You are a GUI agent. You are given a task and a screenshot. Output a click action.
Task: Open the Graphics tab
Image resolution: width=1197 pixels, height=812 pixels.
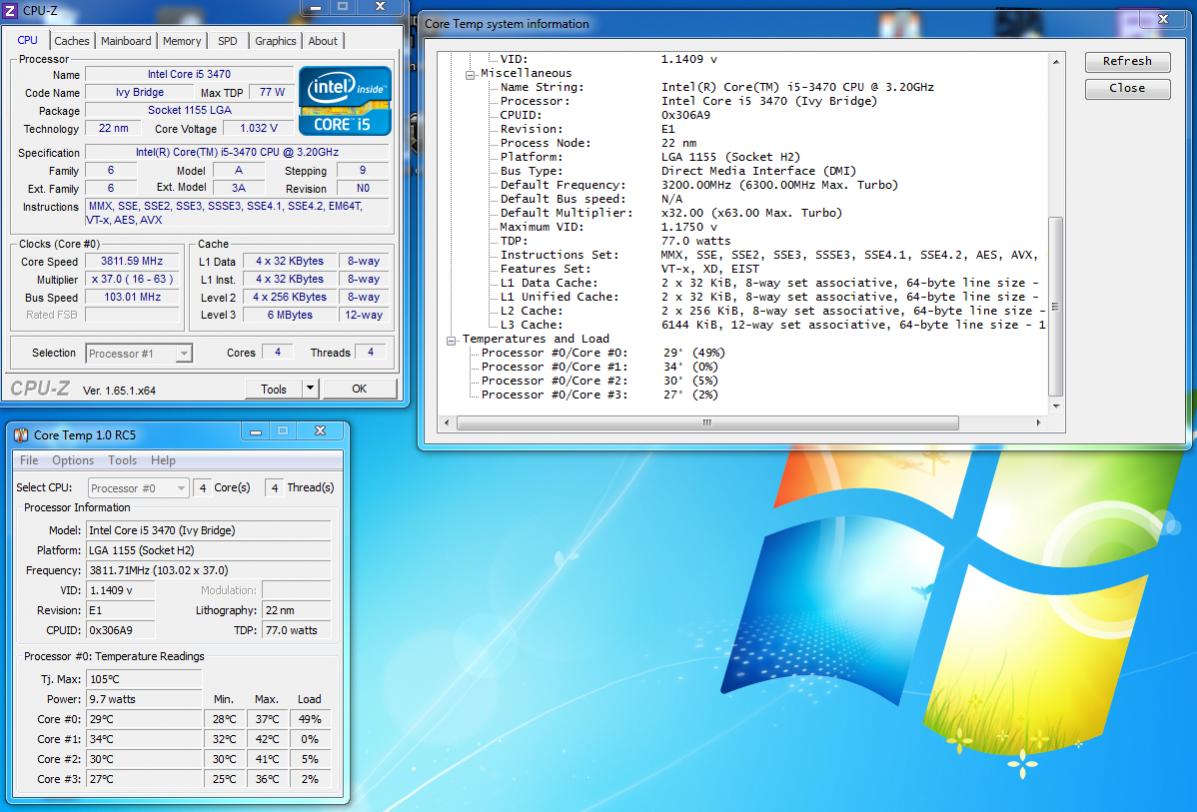click(x=276, y=41)
